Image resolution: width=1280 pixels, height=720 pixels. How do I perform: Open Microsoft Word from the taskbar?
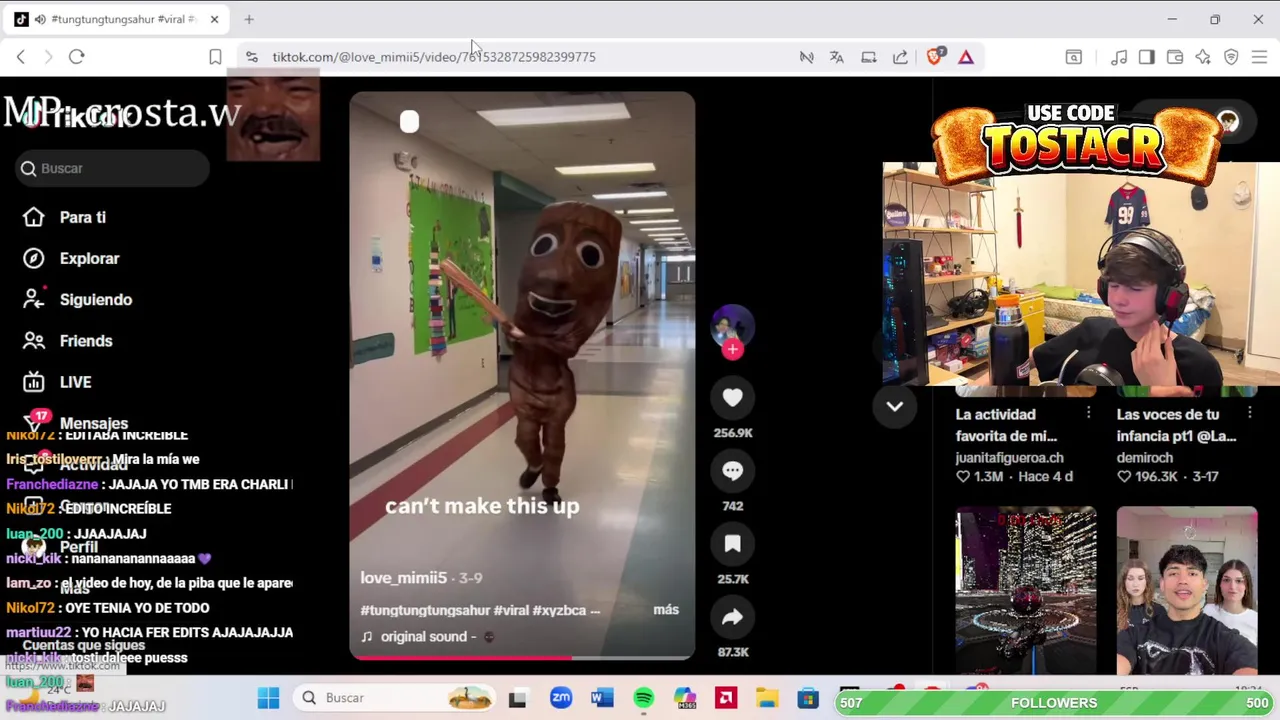[602, 698]
